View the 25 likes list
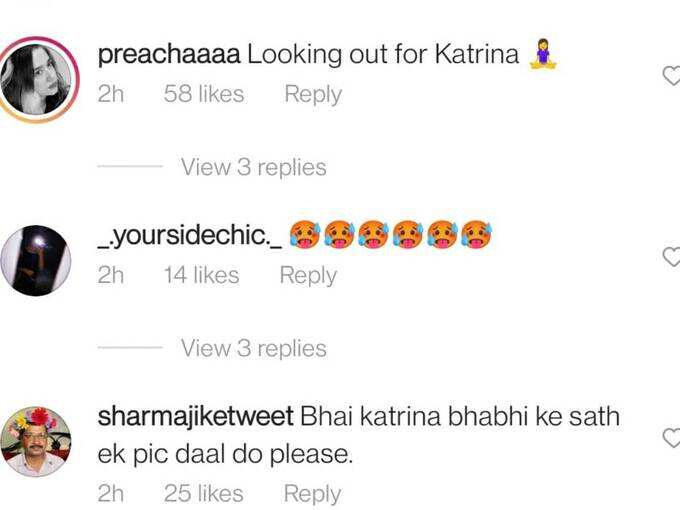The image size is (680, 510). tap(203, 494)
